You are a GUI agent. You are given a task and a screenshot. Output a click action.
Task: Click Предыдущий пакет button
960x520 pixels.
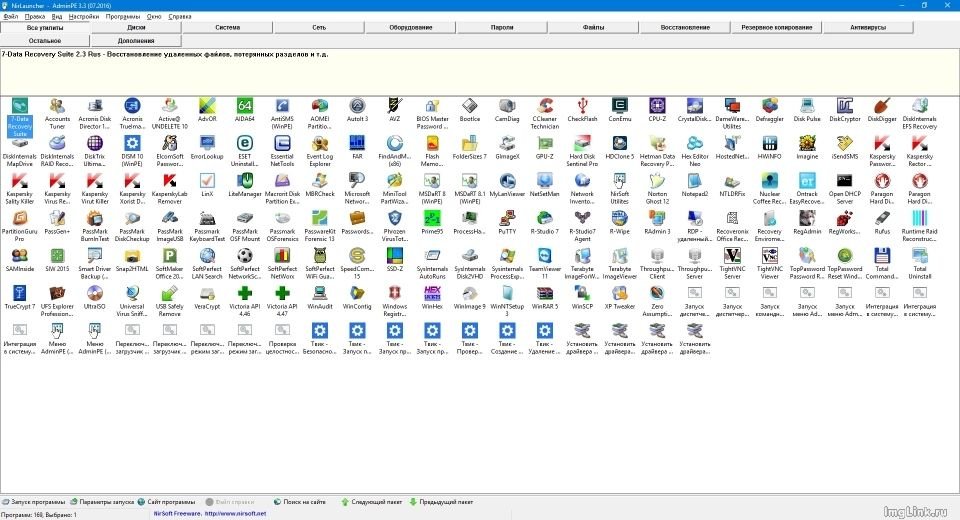point(441,502)
